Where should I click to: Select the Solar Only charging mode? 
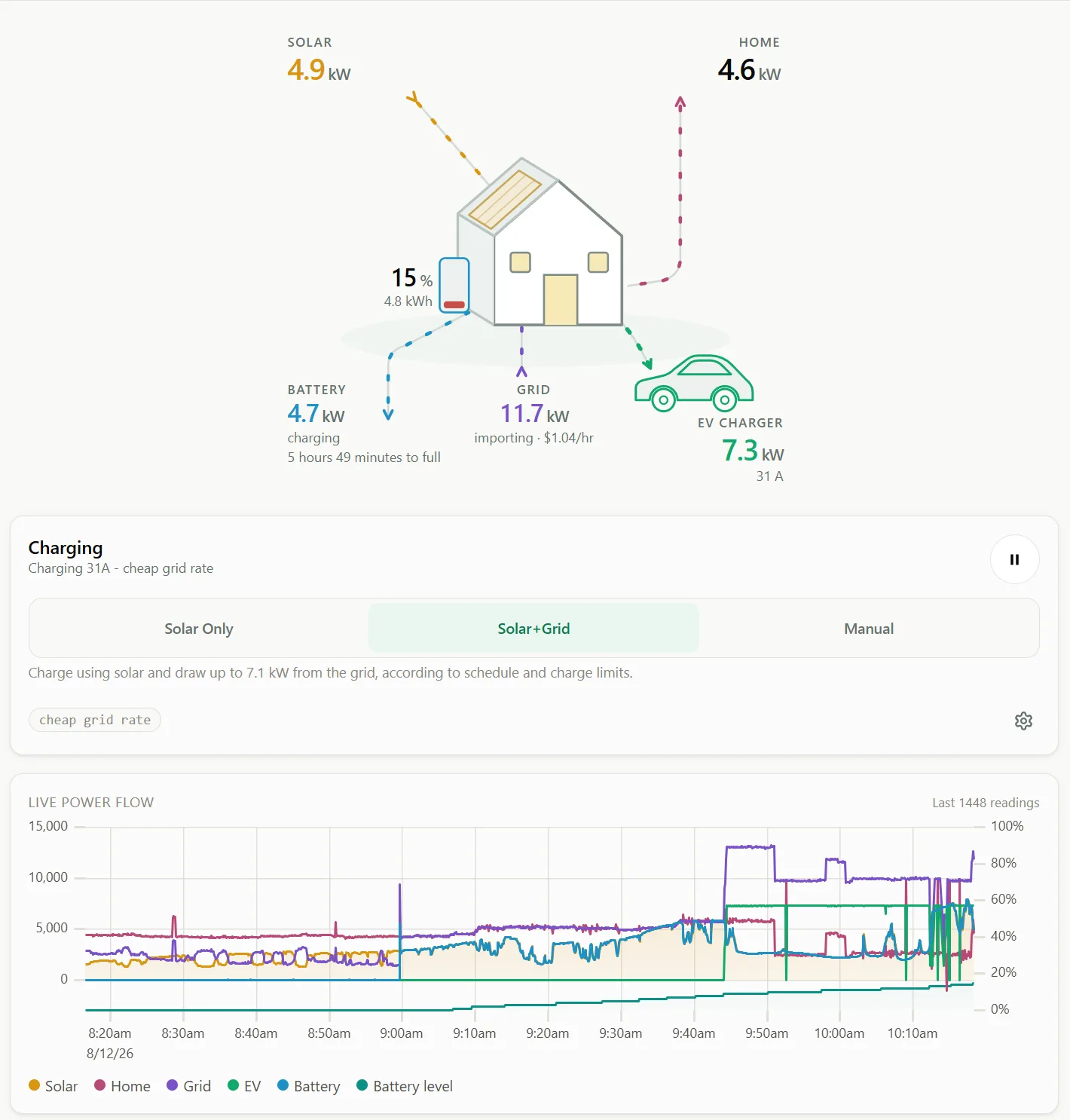click(x=199, y=629)
